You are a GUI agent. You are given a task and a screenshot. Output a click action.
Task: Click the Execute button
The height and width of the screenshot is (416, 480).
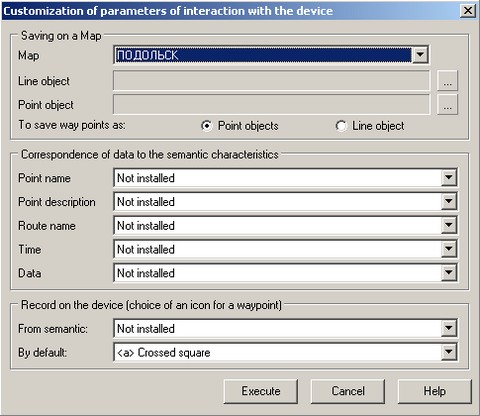[261, 391]
